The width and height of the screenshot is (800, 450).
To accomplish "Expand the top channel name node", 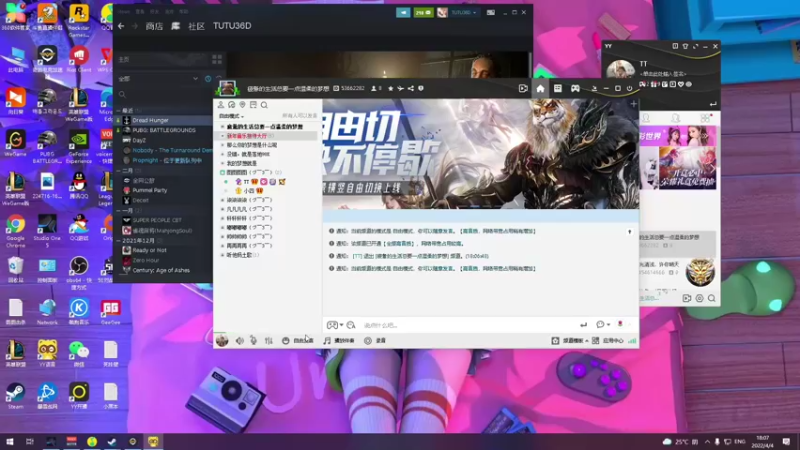I will click(223, 127).
